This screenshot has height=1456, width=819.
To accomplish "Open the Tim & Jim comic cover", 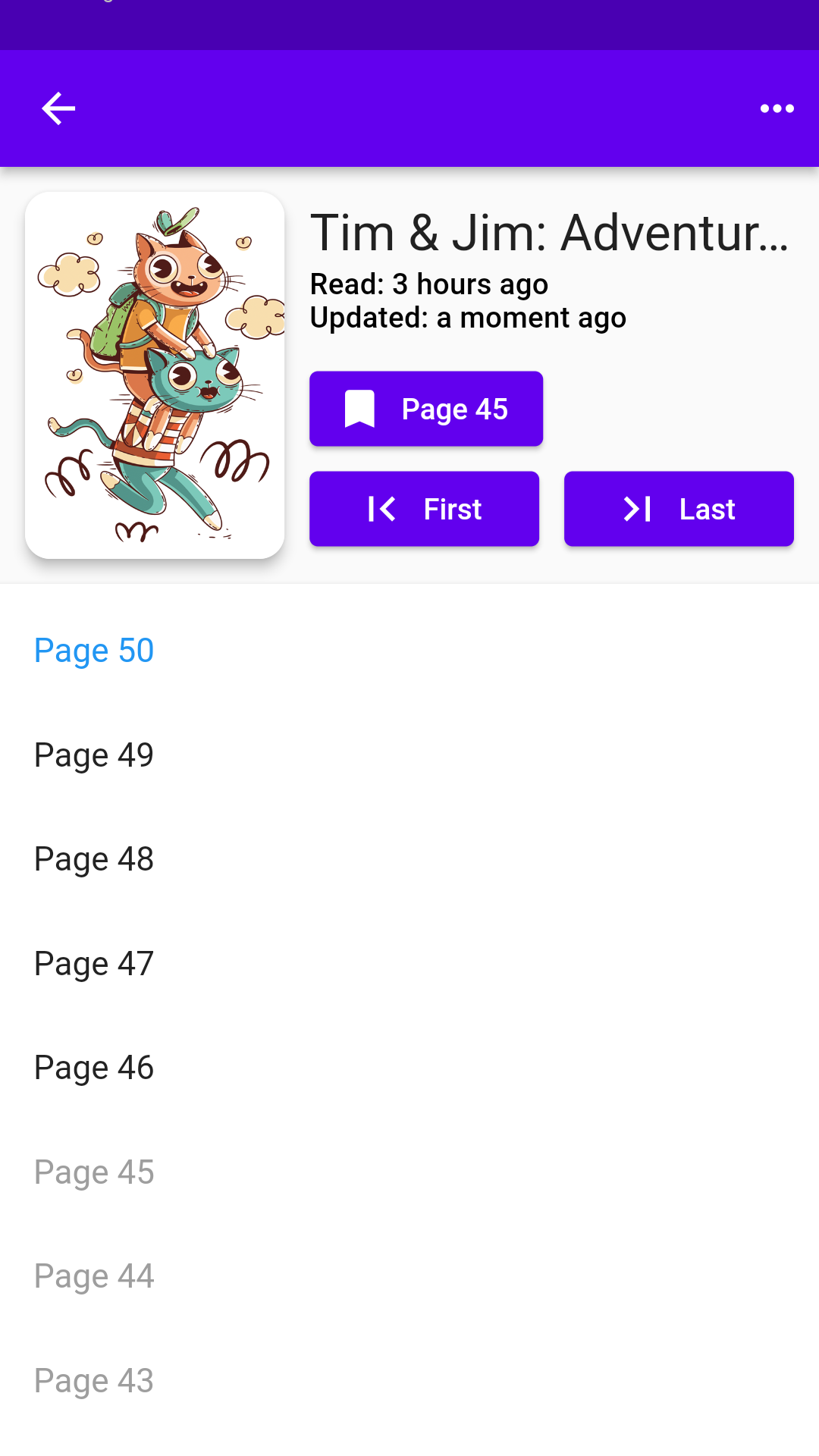I will pos(155,375).
